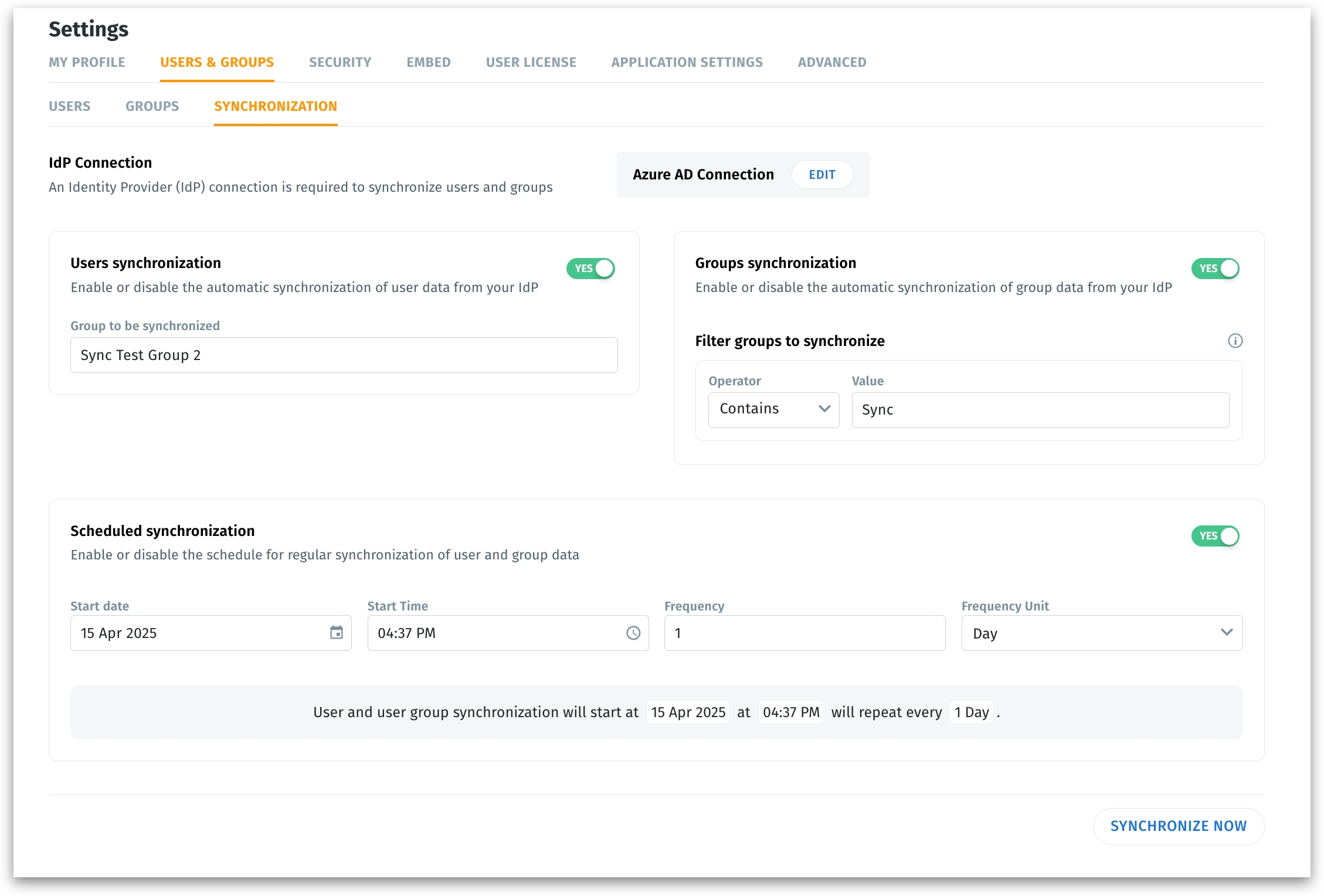Select the User License tab
Screen dimensions: 1324x896
coord(531,62)
